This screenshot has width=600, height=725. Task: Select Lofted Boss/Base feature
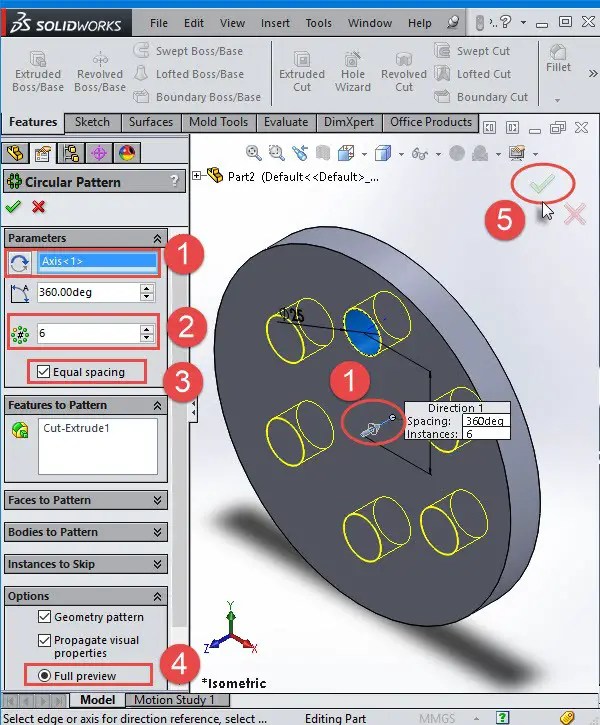coord(188,74)
